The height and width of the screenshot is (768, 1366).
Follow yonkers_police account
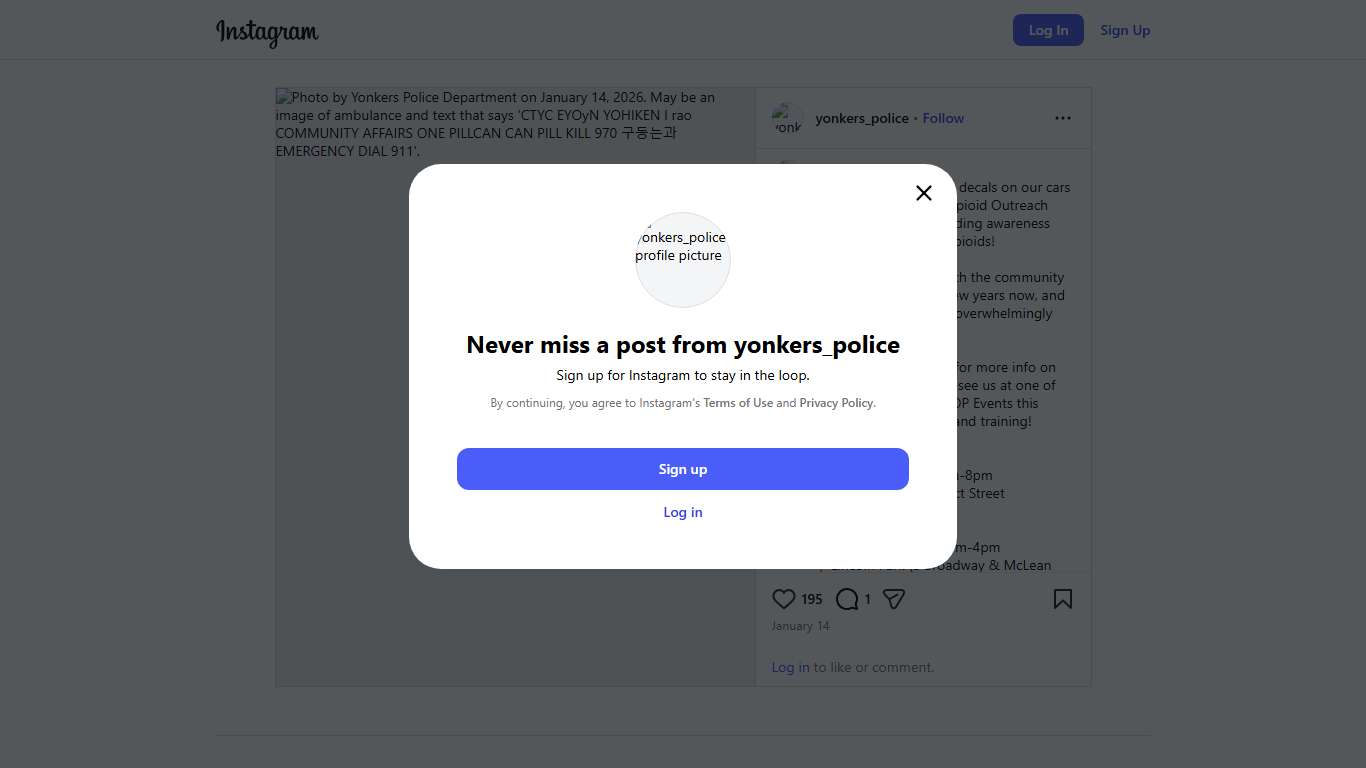(x=943, y=118)
